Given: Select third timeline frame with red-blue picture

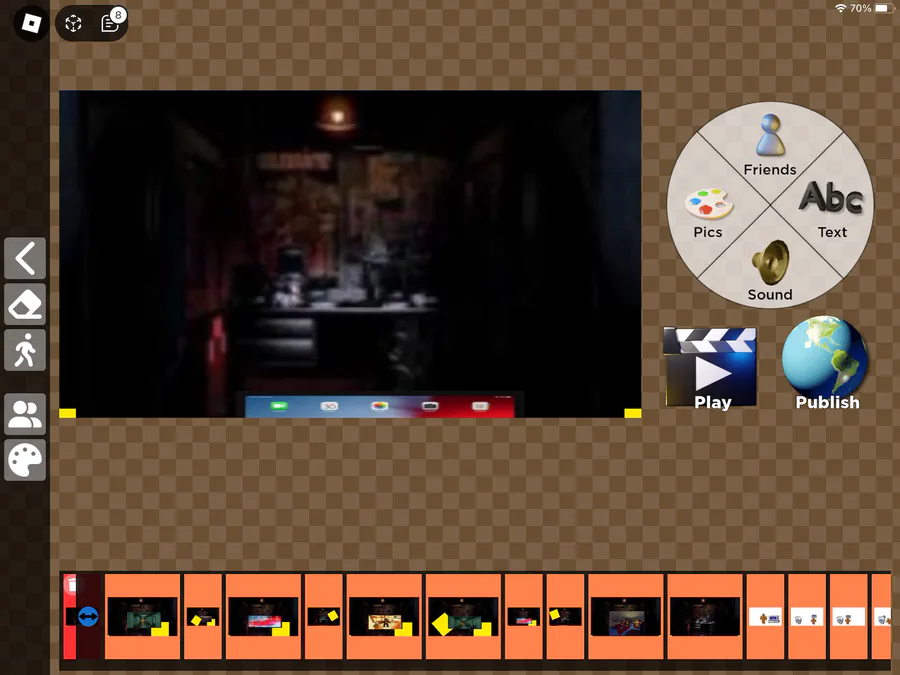Looking at the screenshot, I should pyautogui.click(x=263, y=616).
